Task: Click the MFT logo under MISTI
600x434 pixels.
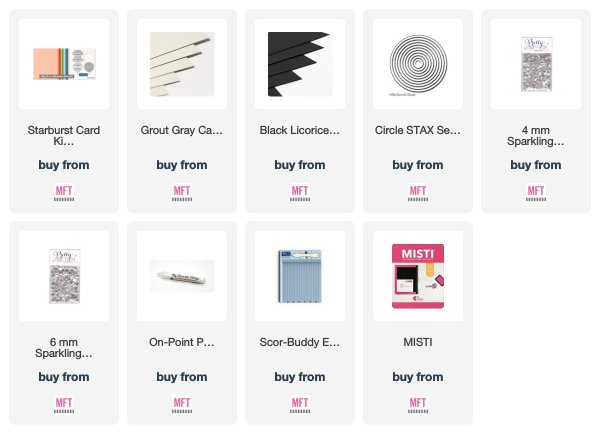Action: 418,405
